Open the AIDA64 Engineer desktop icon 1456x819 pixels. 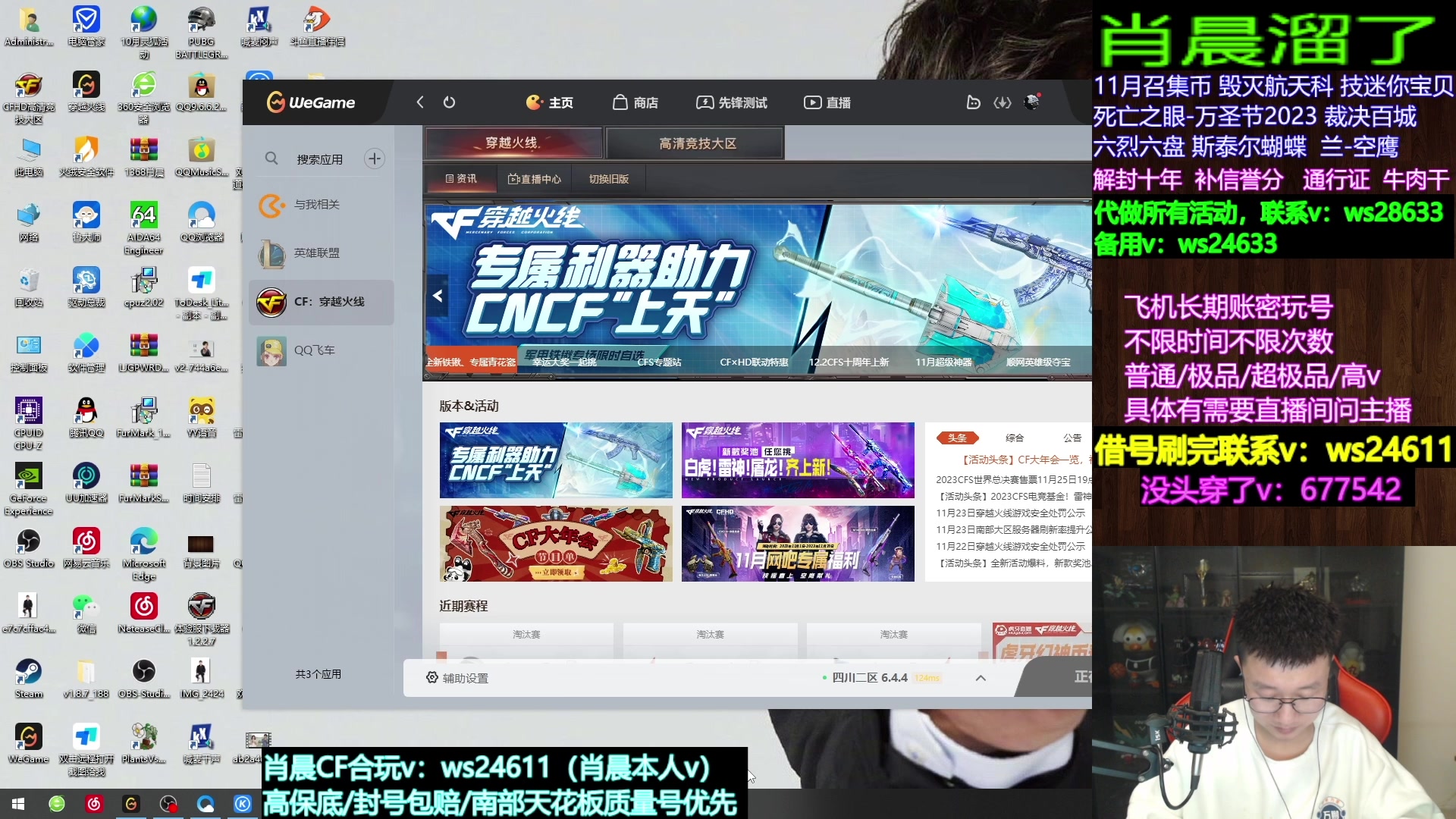pyautogui.click(x=143, y=228)
